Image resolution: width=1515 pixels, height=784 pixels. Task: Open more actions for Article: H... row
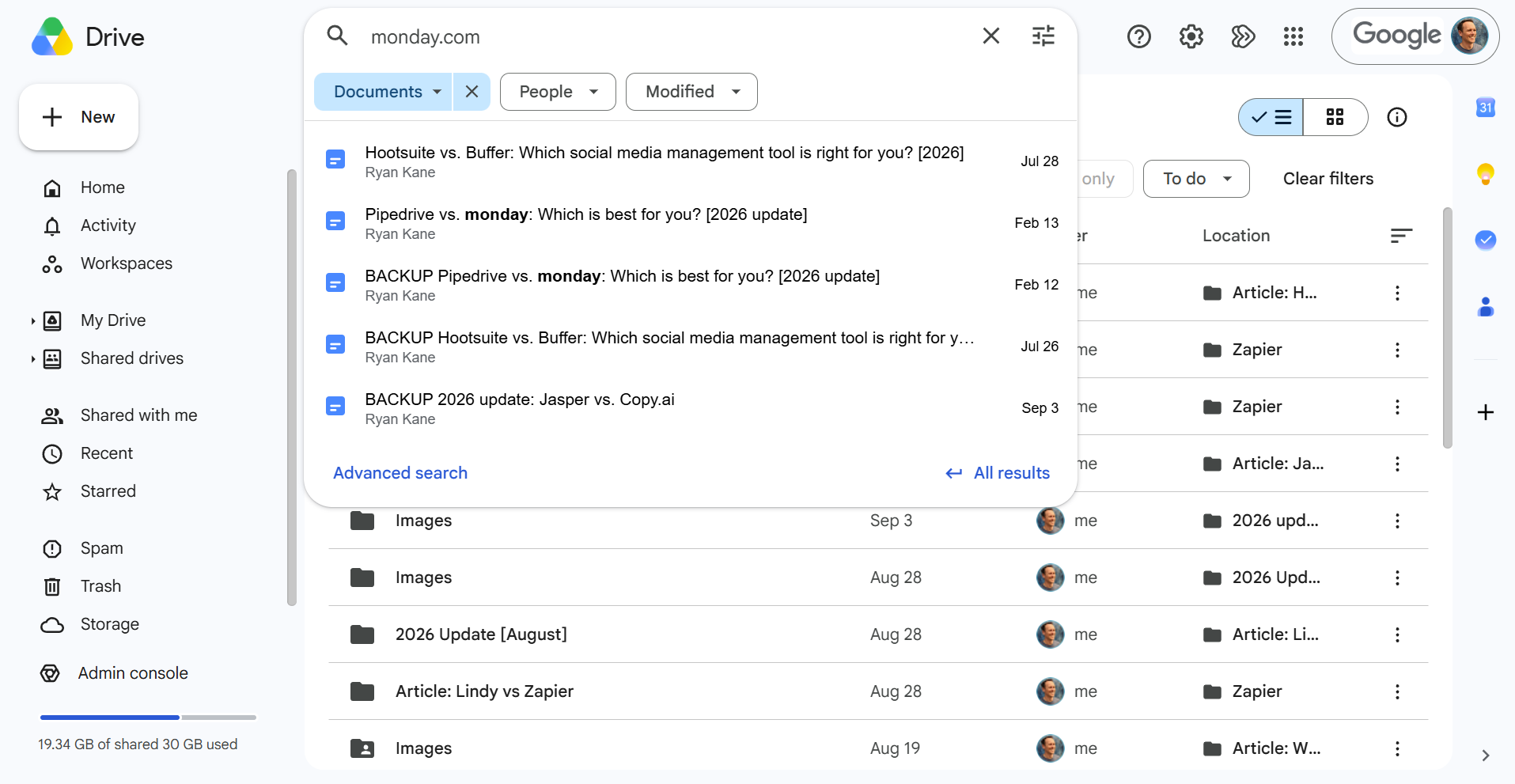[1397, 293]
